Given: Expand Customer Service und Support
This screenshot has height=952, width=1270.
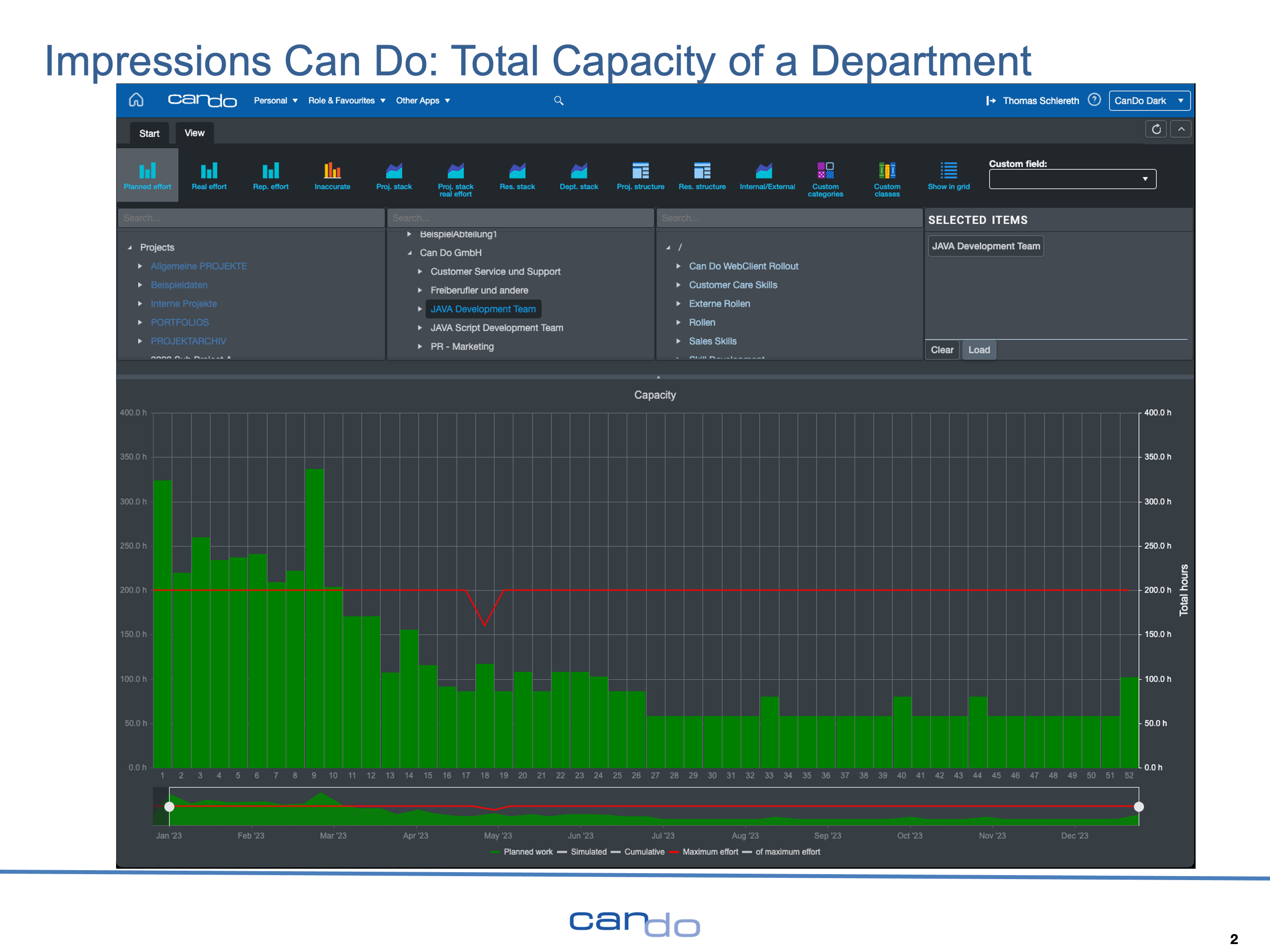Looking at the screenshot, I should click(420, 272).
